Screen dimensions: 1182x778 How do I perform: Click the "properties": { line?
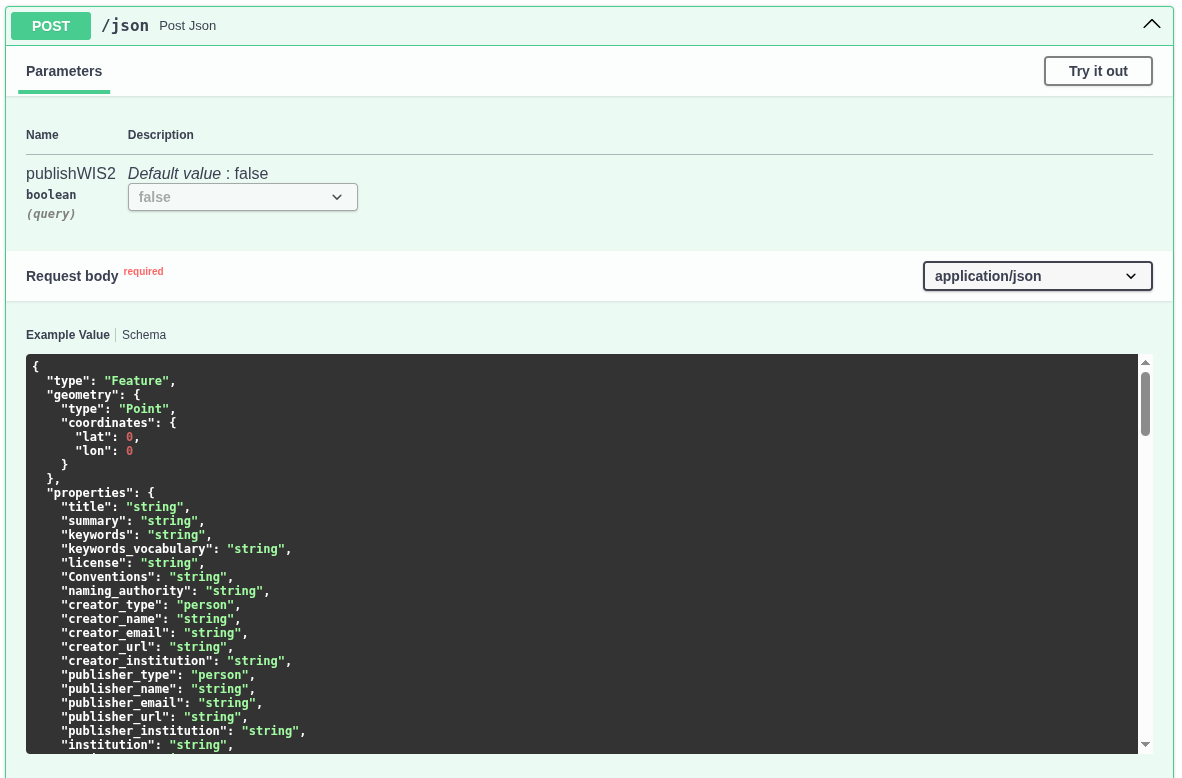point(100,493)
